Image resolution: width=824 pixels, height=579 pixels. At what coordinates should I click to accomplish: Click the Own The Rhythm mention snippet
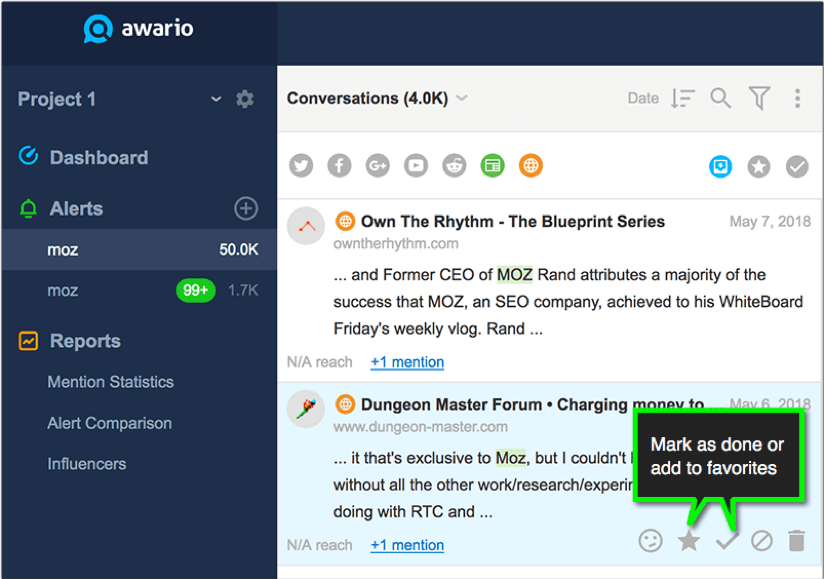click(568, 302)
